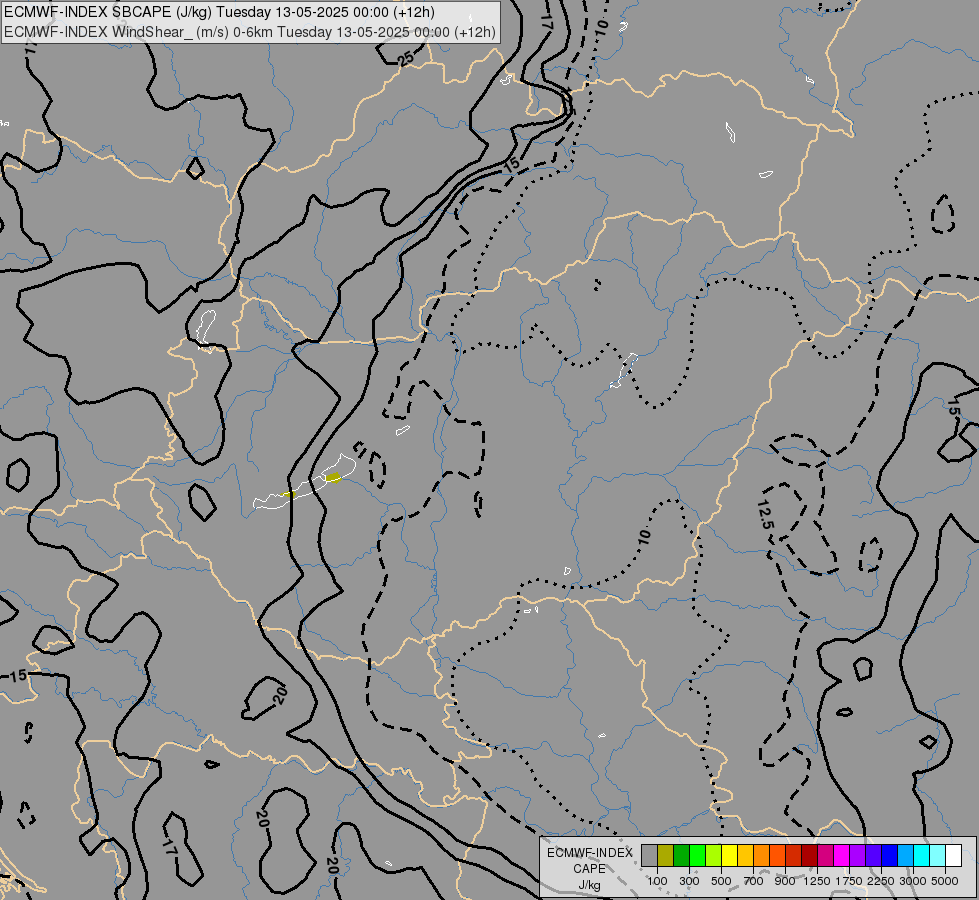
Task: Click the '1250' legend value
Action: point(817,881)
